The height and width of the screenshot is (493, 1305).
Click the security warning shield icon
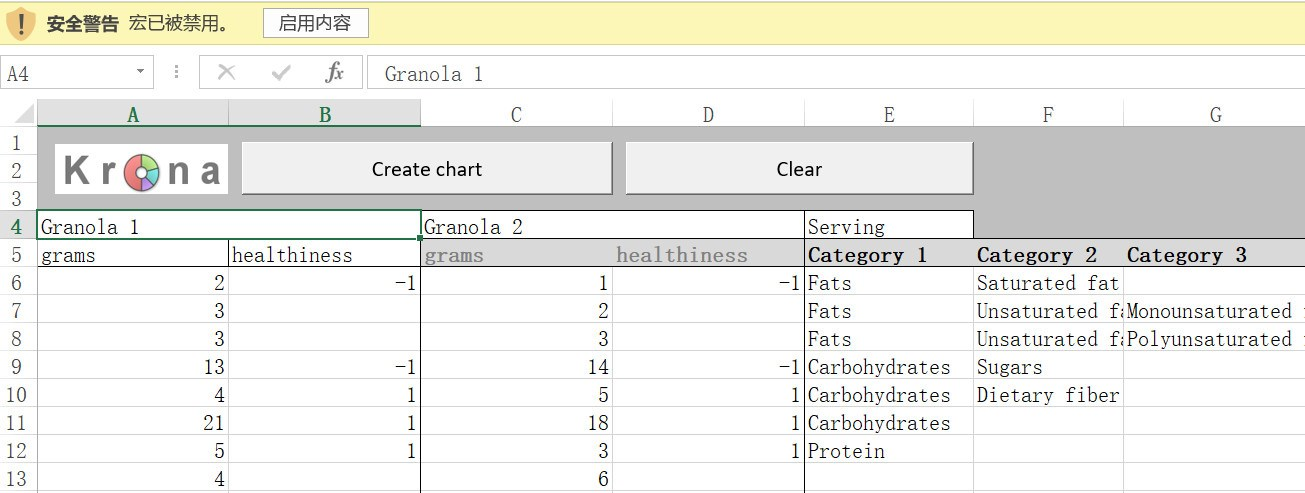pos(20,24)
